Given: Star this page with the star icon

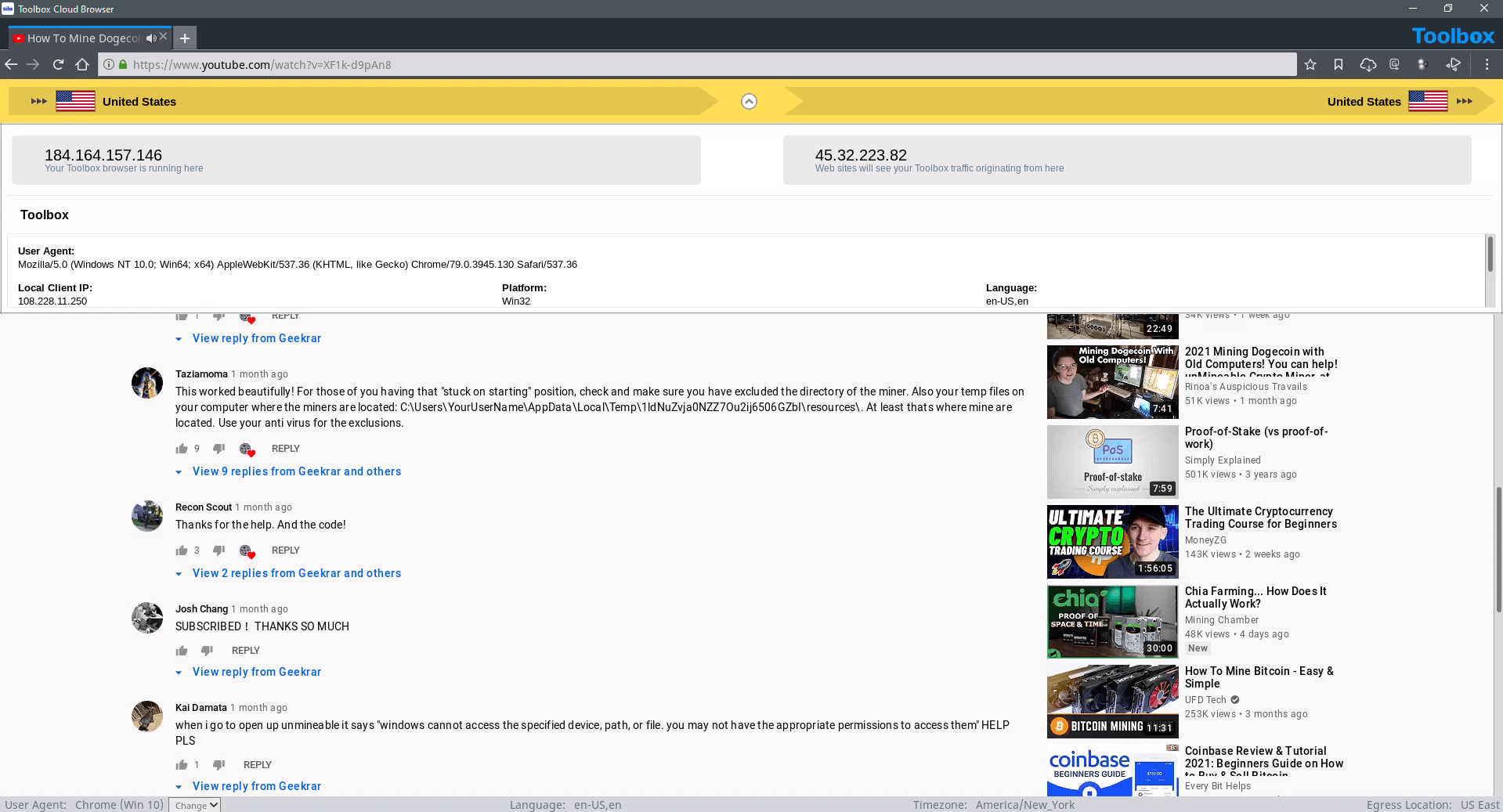Looking at the screenshot, I should coord(1310,65).
